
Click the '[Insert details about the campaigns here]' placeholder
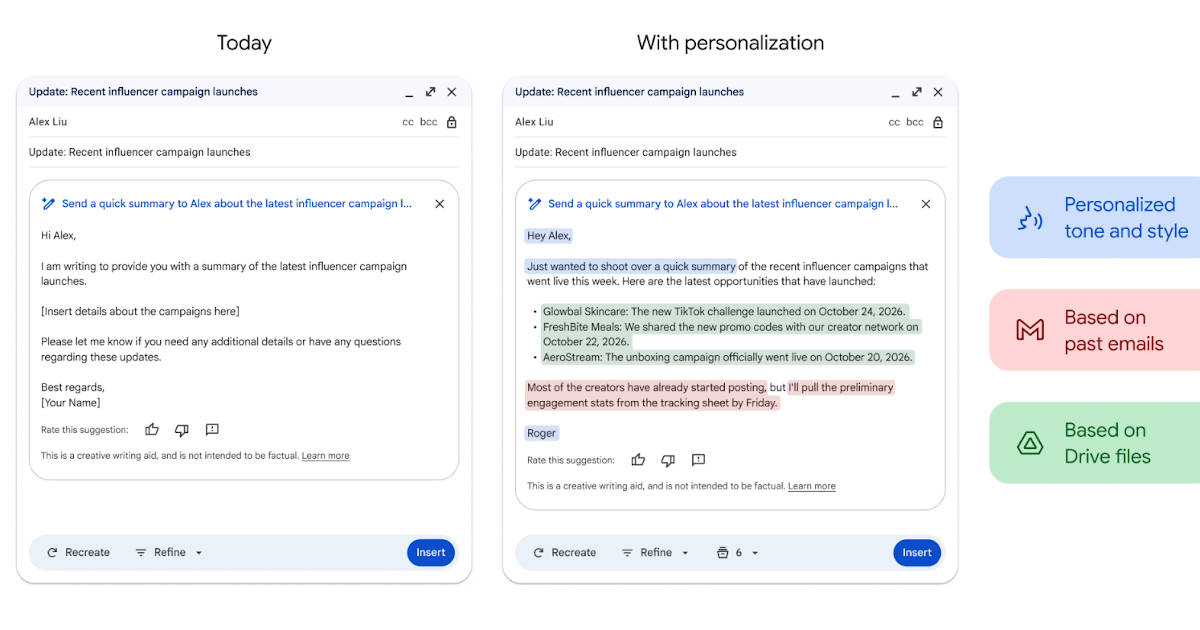pos(140,312)
